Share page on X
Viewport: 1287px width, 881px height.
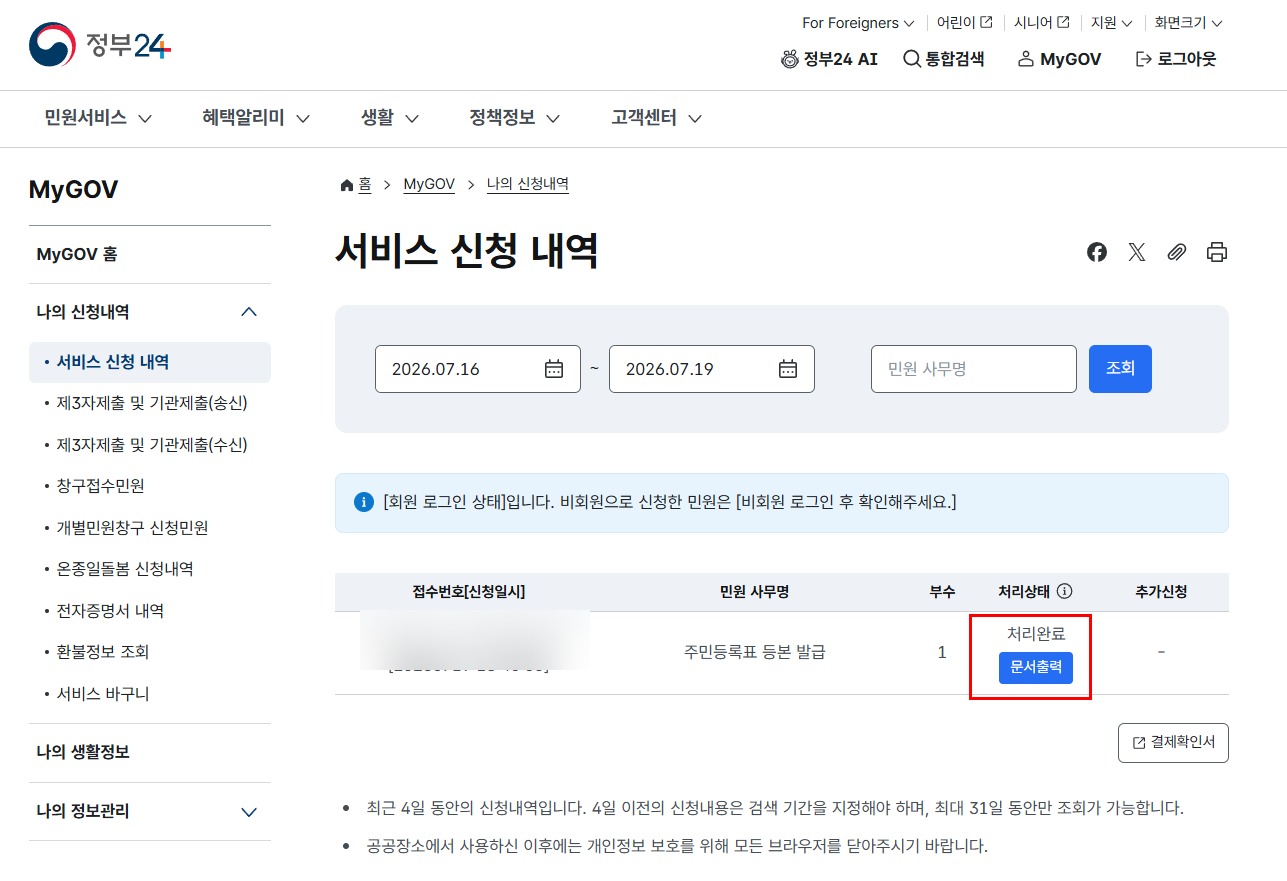[x=1137, y=252]
